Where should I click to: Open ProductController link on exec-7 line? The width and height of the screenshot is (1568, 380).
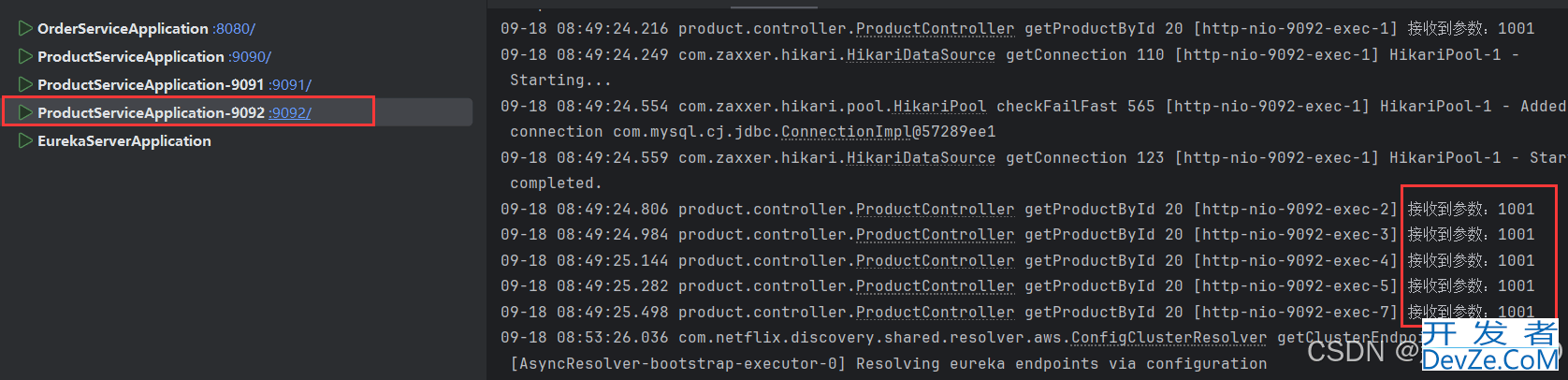click(935, 313)
